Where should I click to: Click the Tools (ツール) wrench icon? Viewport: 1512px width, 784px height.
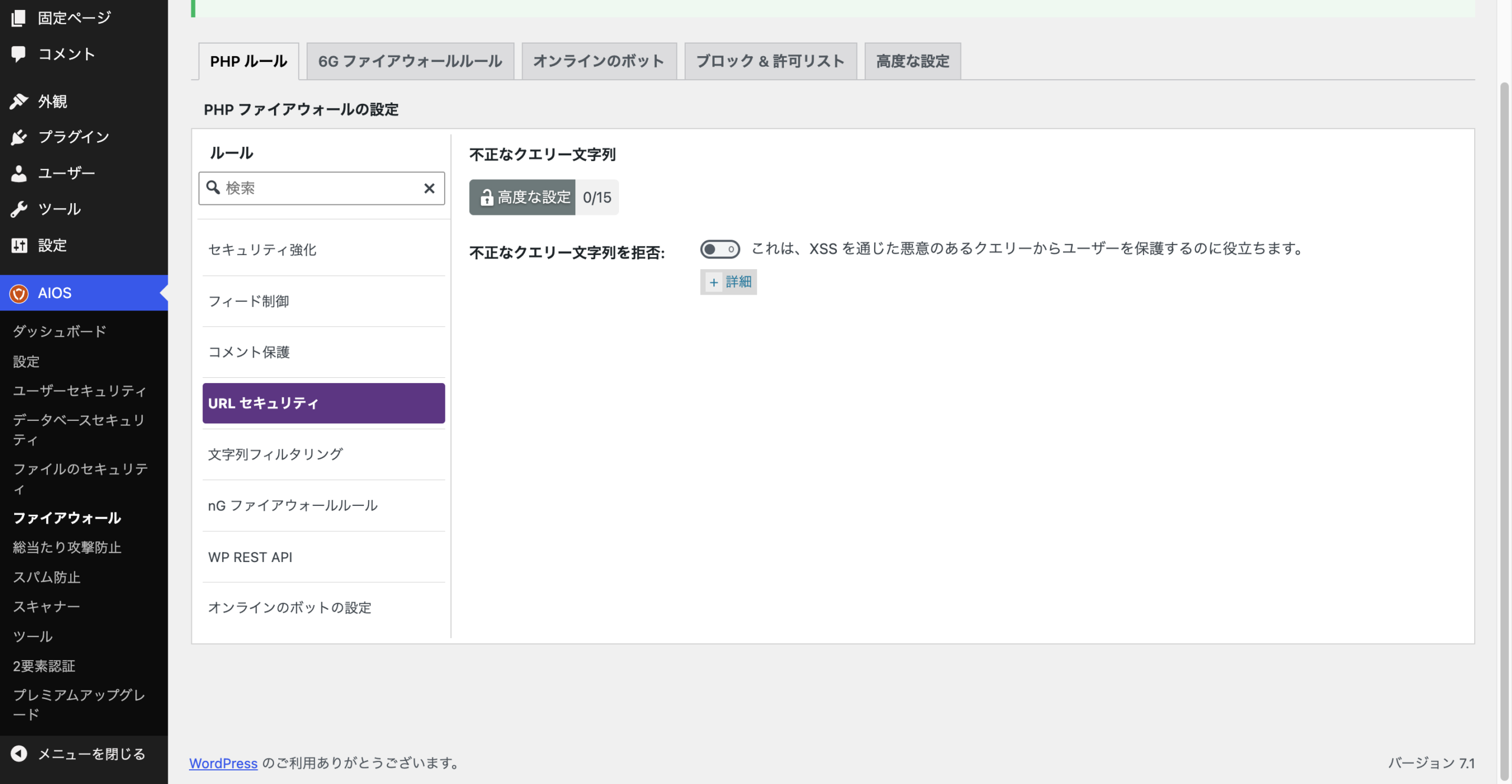18,209
